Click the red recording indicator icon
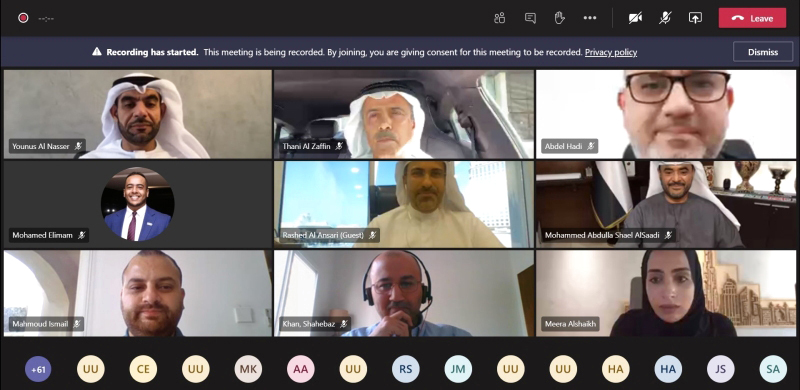 click(23, 18)
